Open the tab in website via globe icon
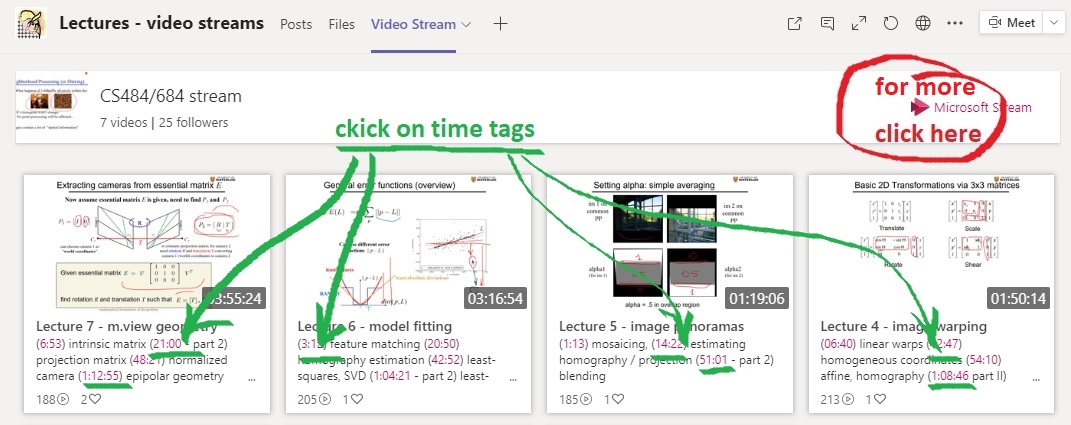Image resolution: width=1071 pixels, height=425 pixels. 922,23
